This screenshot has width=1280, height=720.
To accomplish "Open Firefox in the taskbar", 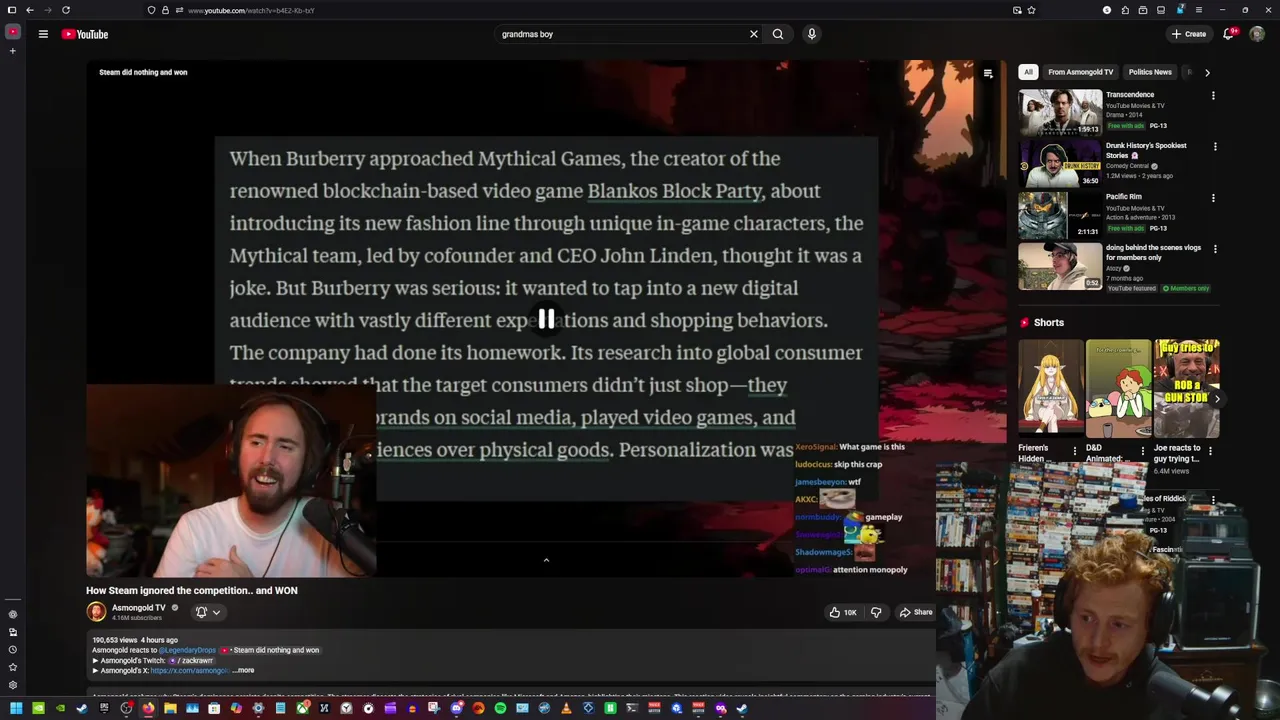I will click(148, 709).
